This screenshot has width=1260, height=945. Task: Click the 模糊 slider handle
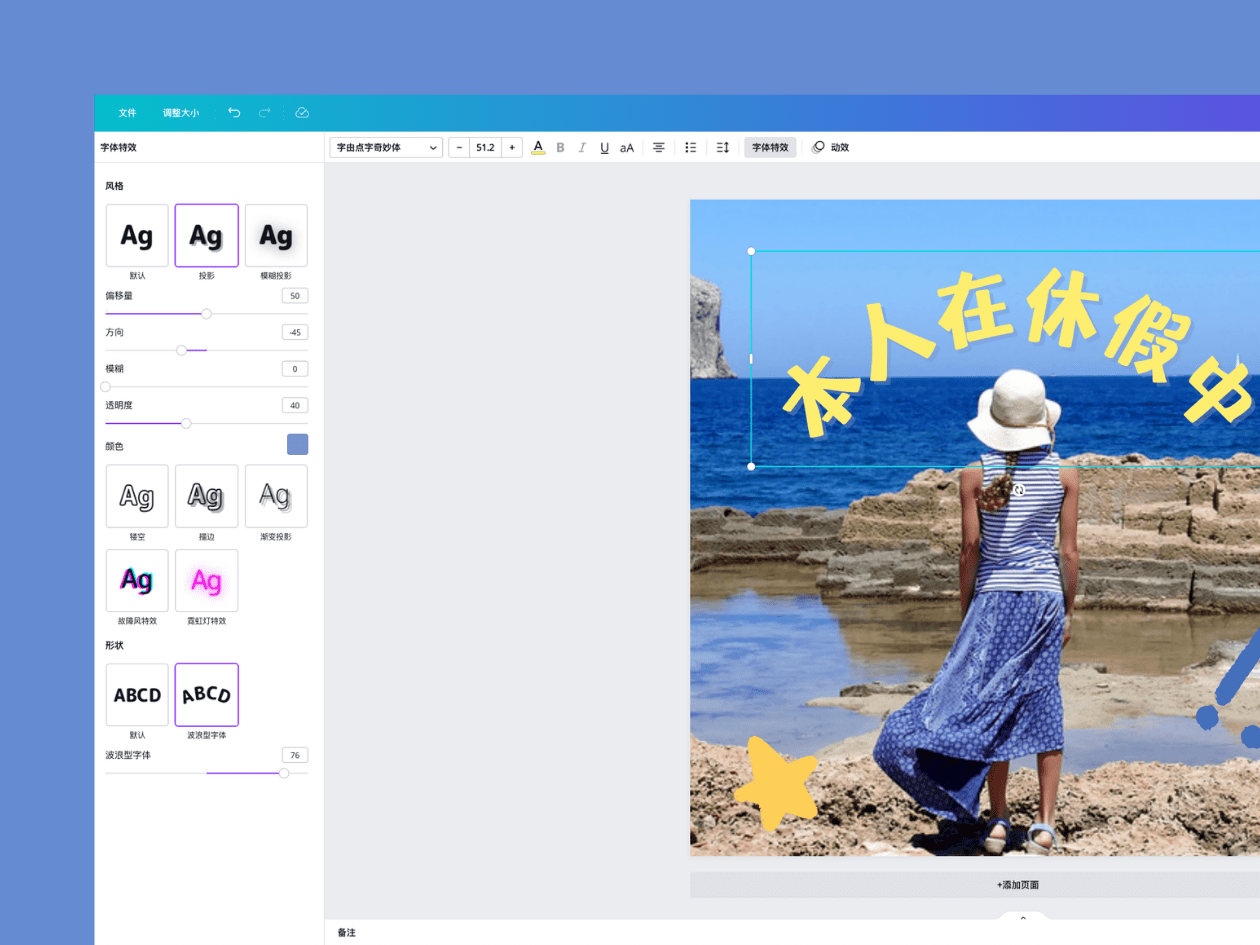tap(106, 387)
